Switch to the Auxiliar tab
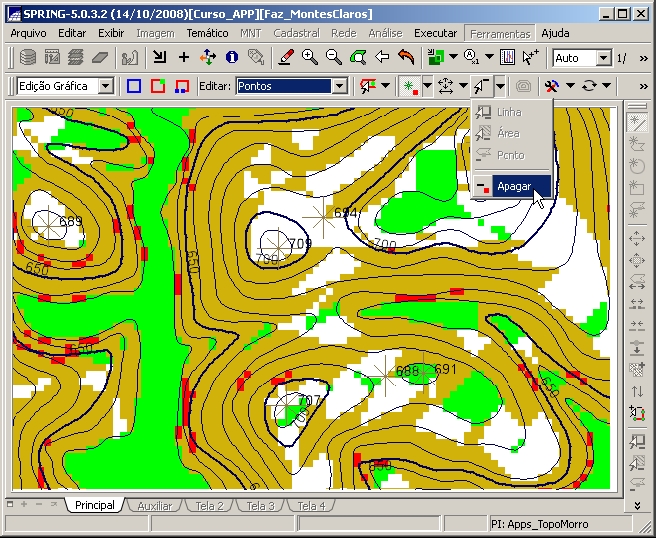The height and width of the screenshot is (538, 656). tap(154, 506)
